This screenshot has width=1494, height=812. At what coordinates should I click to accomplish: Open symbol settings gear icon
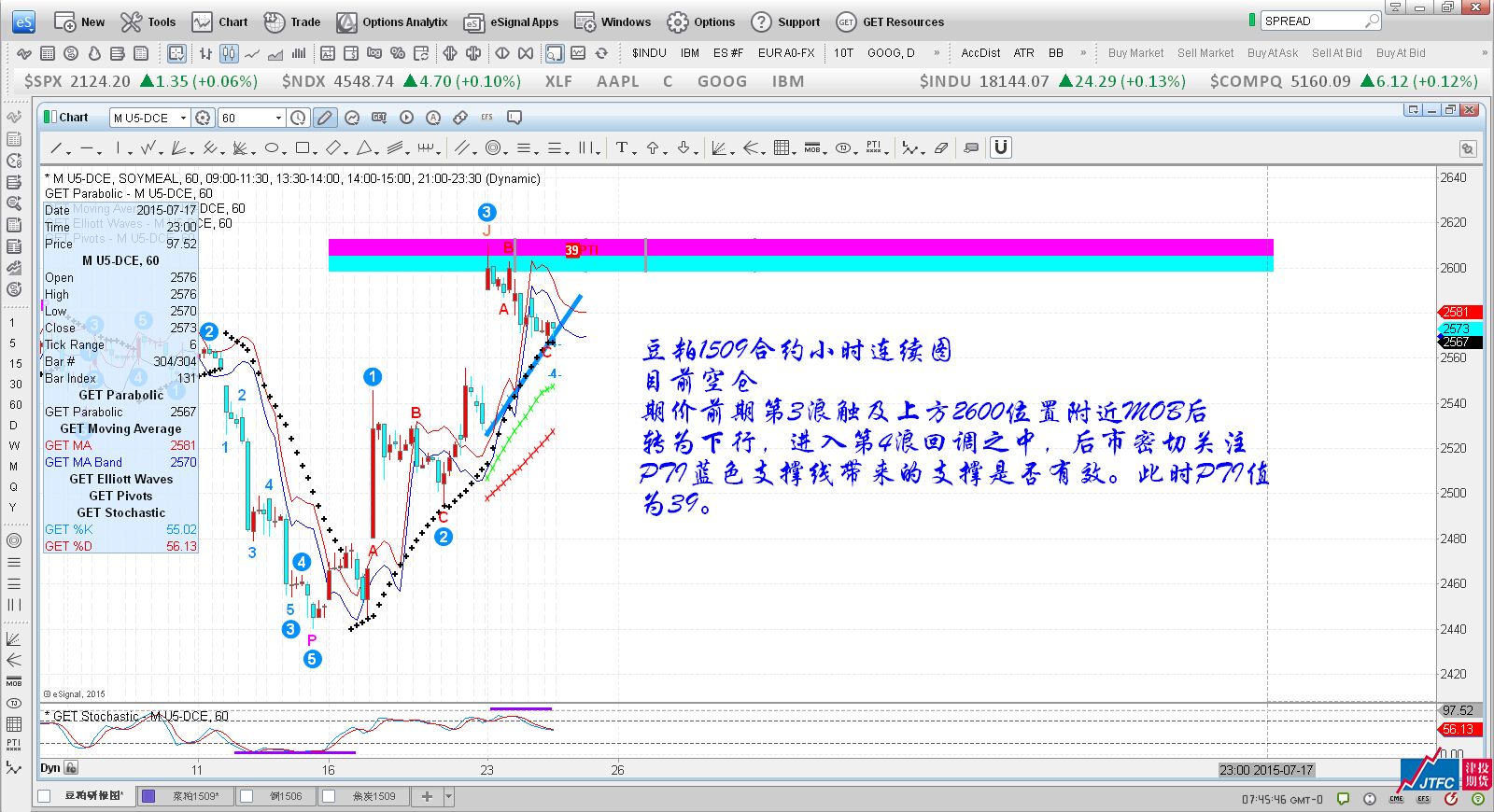point(203,118)
